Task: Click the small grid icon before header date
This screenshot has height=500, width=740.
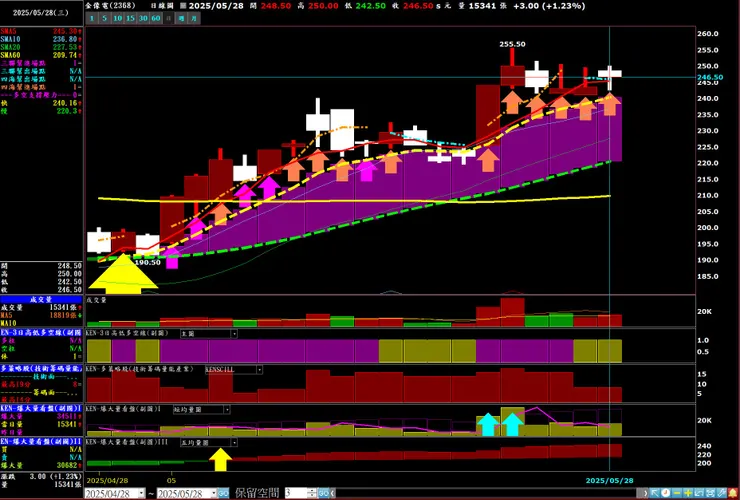Action: pos(183,6)
